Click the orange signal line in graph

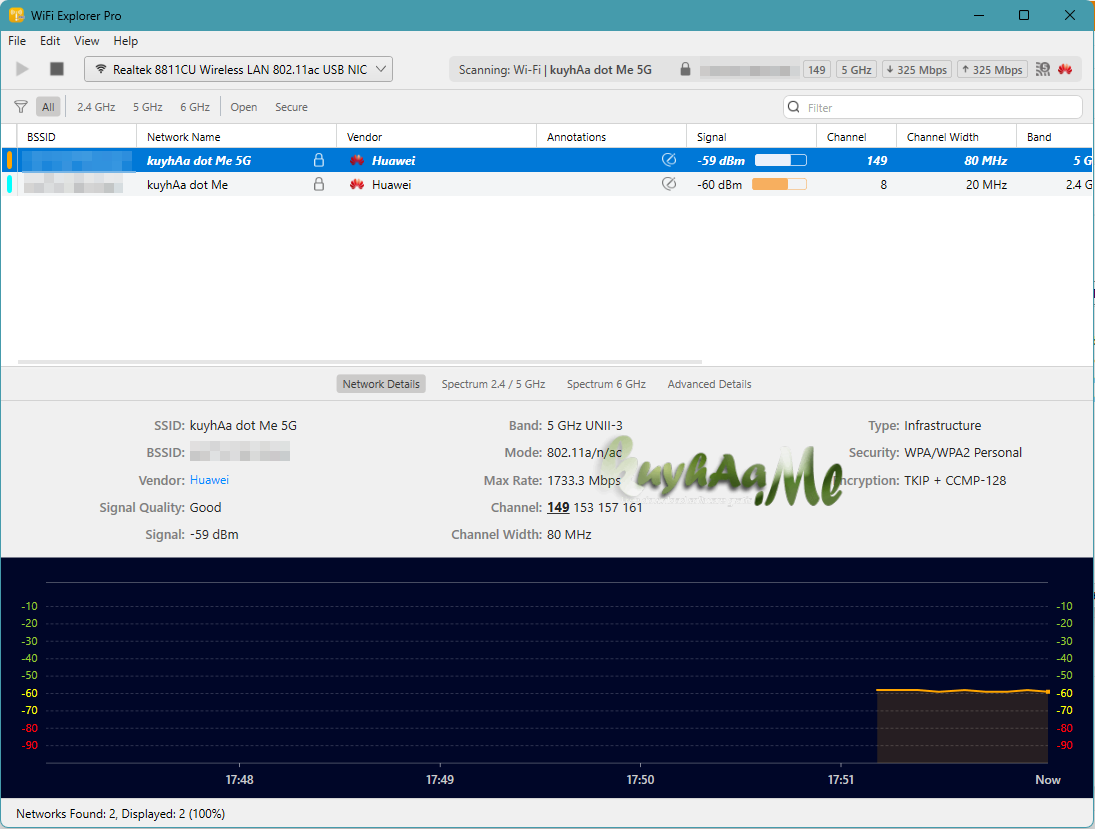pos(962,691)
